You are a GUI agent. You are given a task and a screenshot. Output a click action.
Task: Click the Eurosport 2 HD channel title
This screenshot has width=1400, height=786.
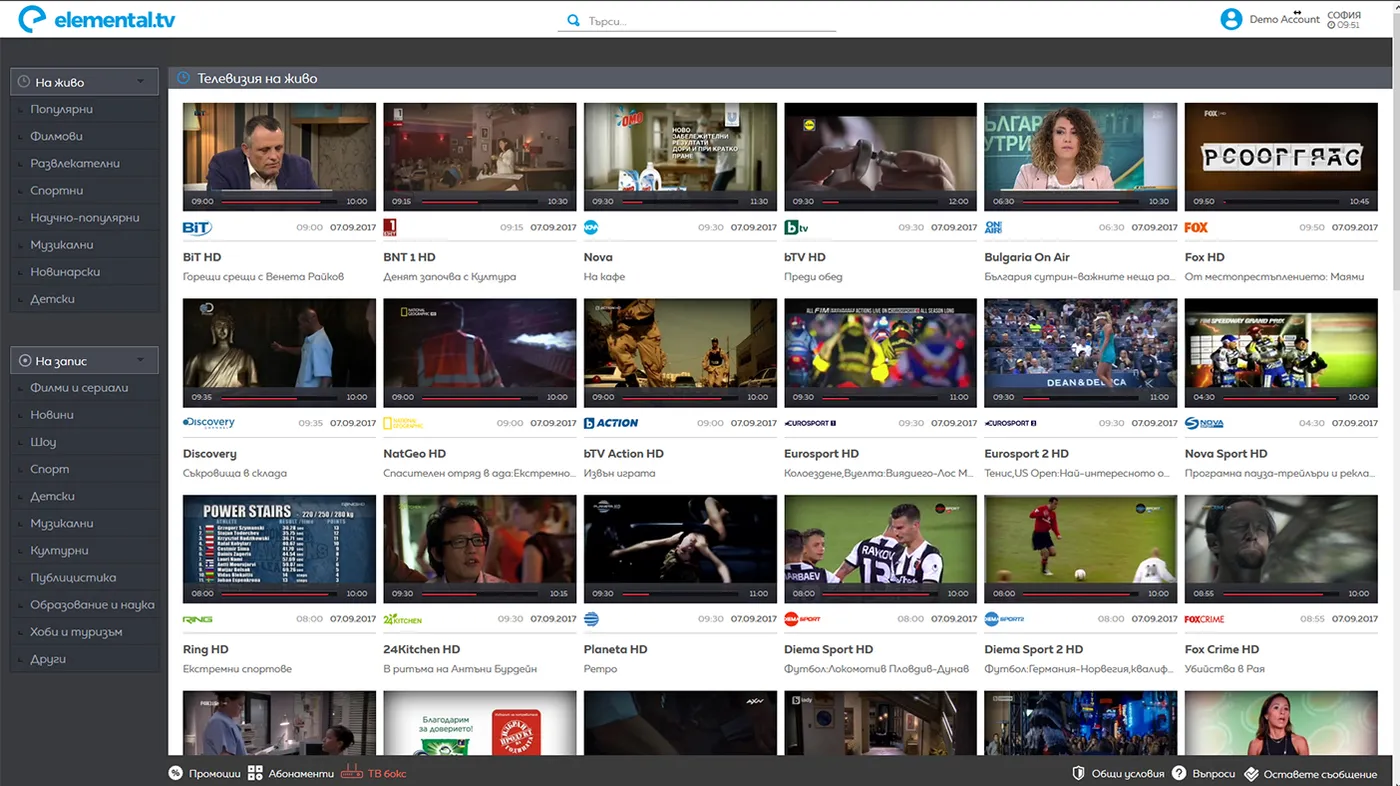(1026, 453)
